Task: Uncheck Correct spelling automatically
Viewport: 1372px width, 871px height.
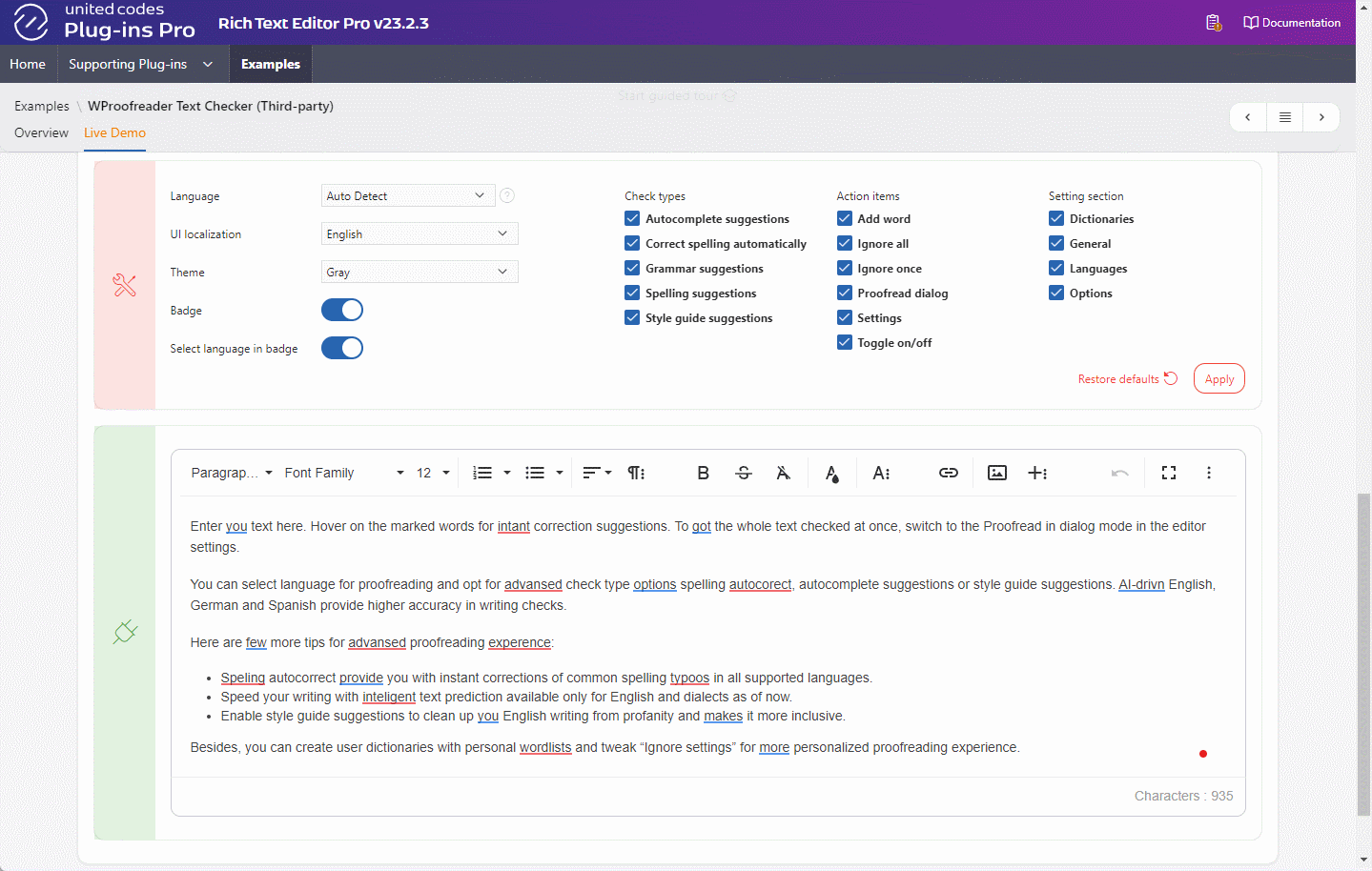Action: click(632, 243)
